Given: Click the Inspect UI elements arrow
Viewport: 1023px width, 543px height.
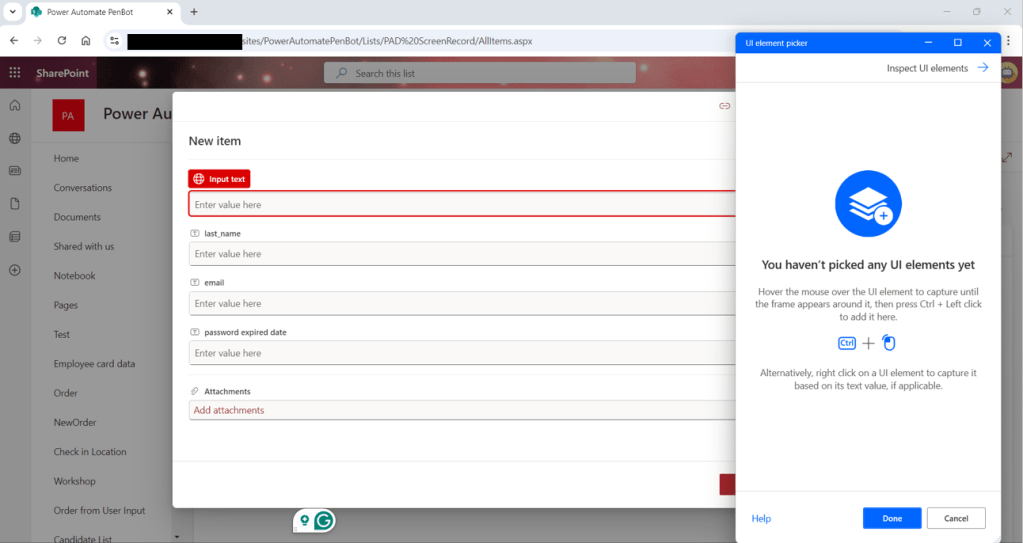Looking at the screenshot, I should pos(983,68).
